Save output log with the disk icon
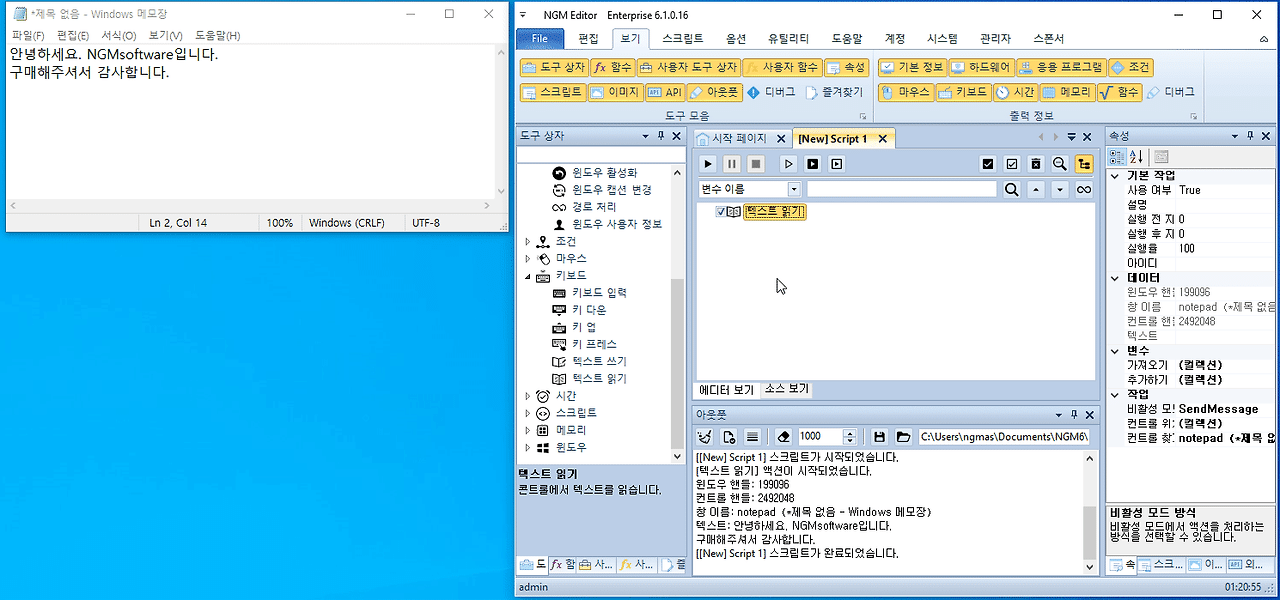The height and width of the screenshot is (600, 1280). coord(879,436)
